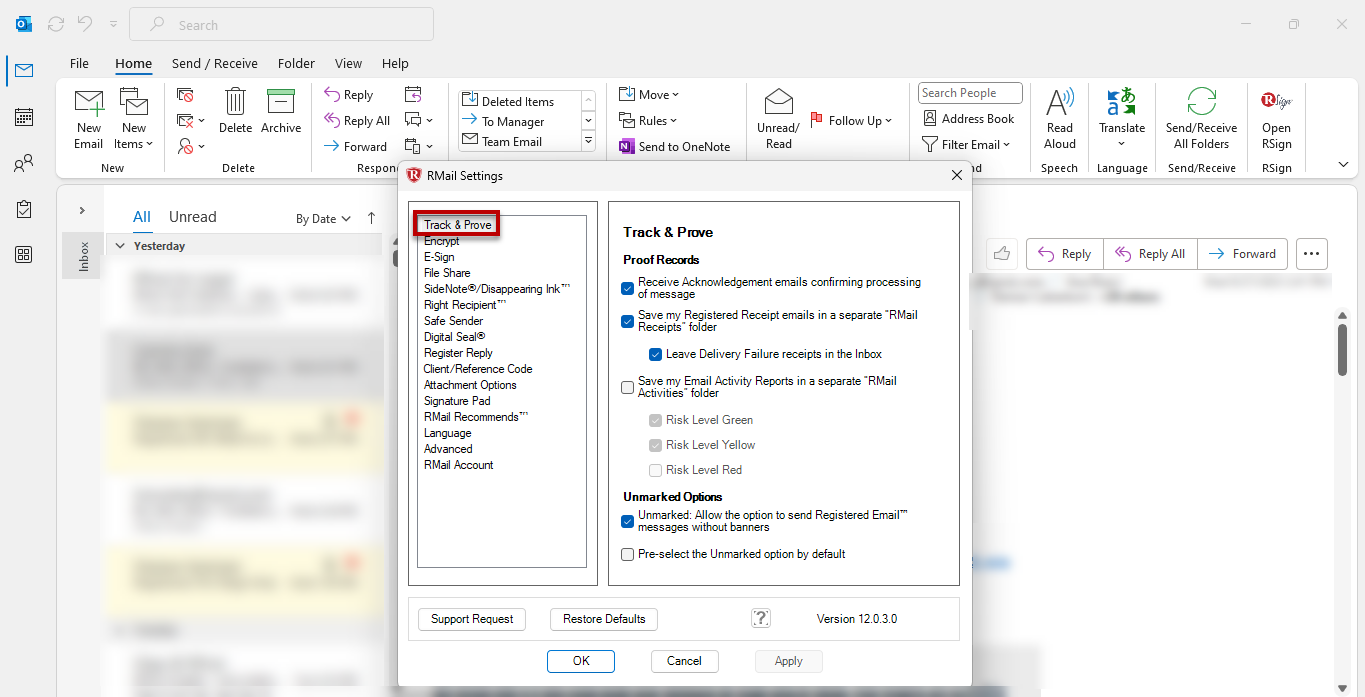Open the New Items menu button
This screenshot has height=697, width=1365.
pos(134,118)
